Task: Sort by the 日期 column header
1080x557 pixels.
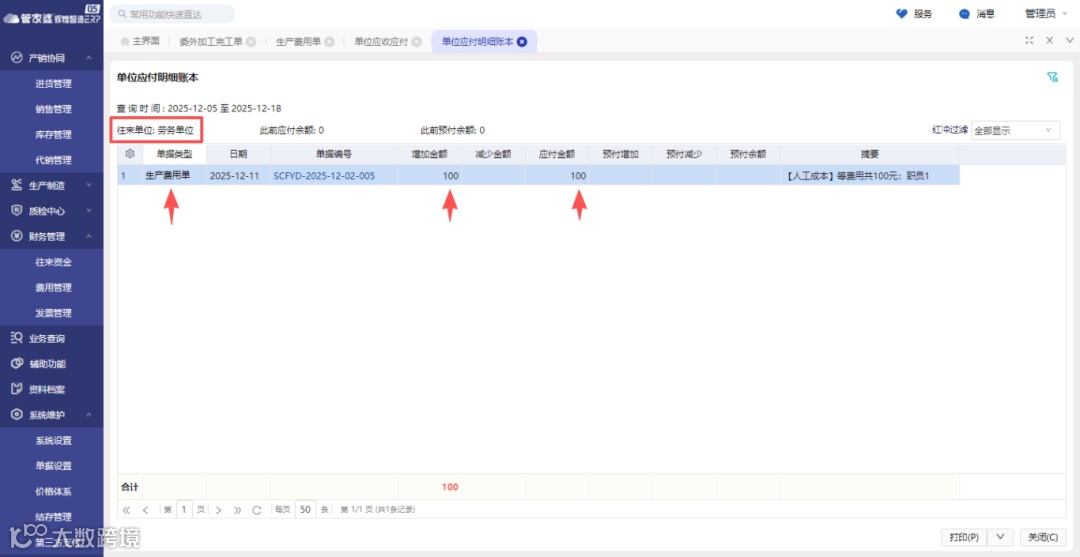Action: pos(238,154)
